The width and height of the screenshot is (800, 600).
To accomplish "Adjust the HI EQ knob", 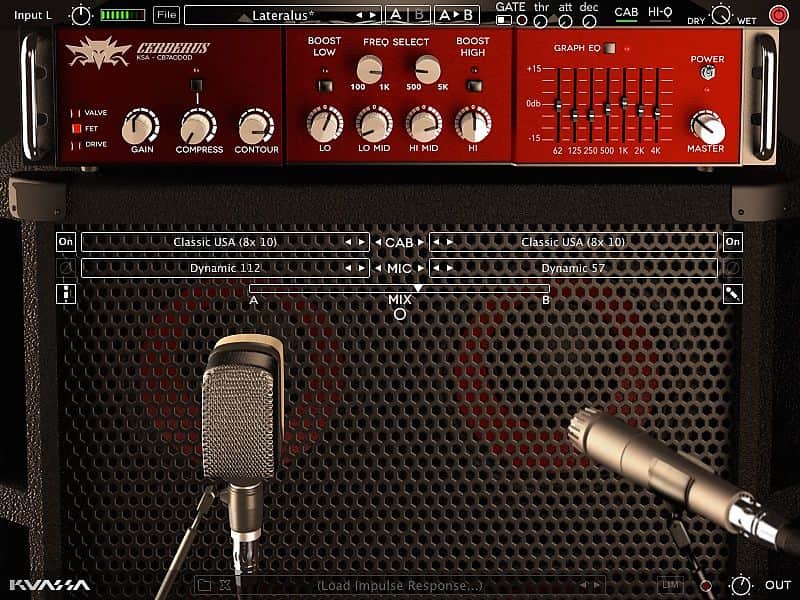I will (x=473, y=124).
